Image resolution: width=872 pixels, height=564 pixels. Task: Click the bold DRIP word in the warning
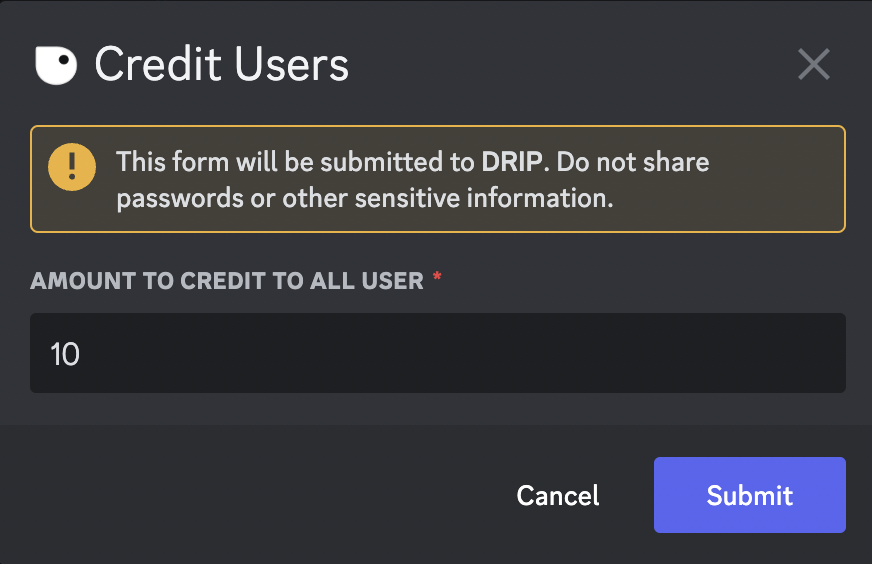click(512, 162)
